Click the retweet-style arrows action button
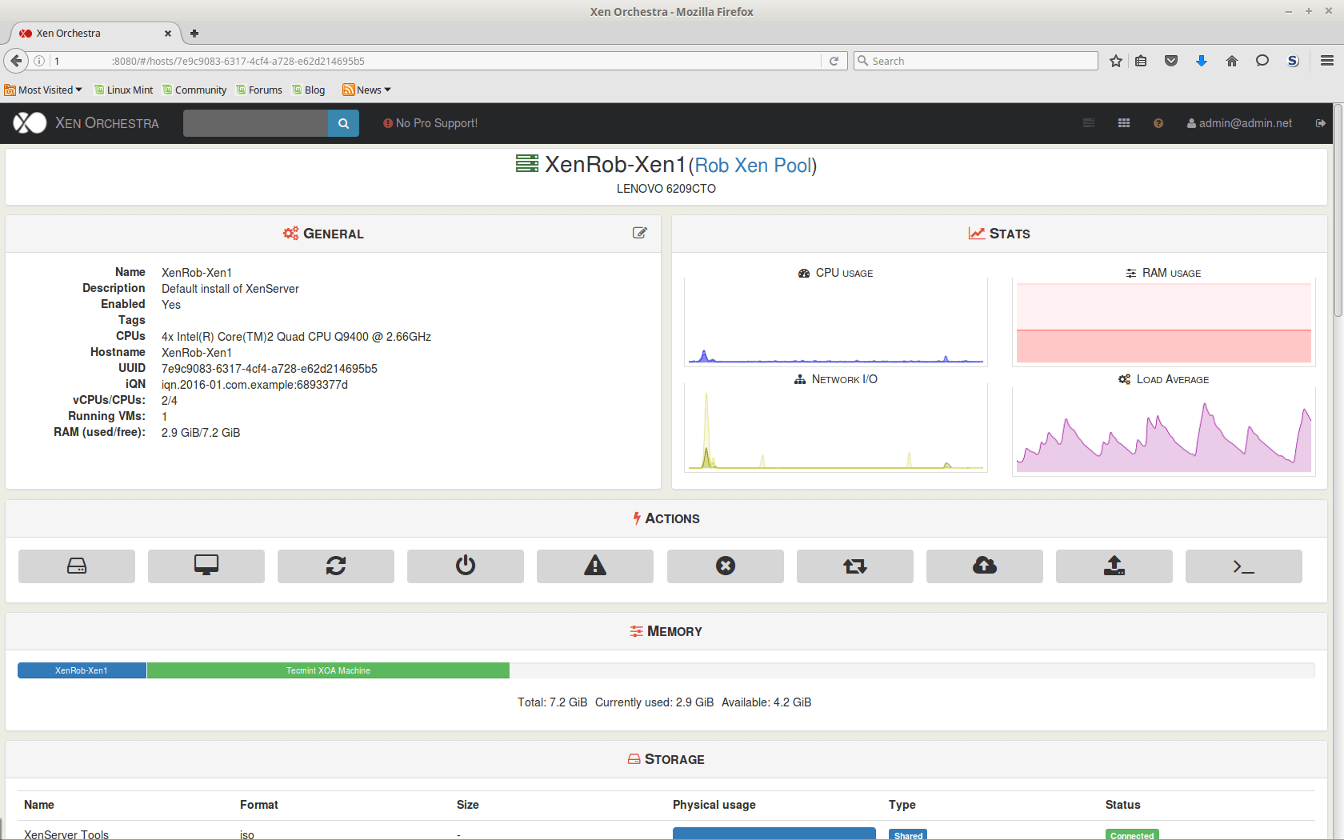This screenshot has width=1344, height=840. pos(855,566)
